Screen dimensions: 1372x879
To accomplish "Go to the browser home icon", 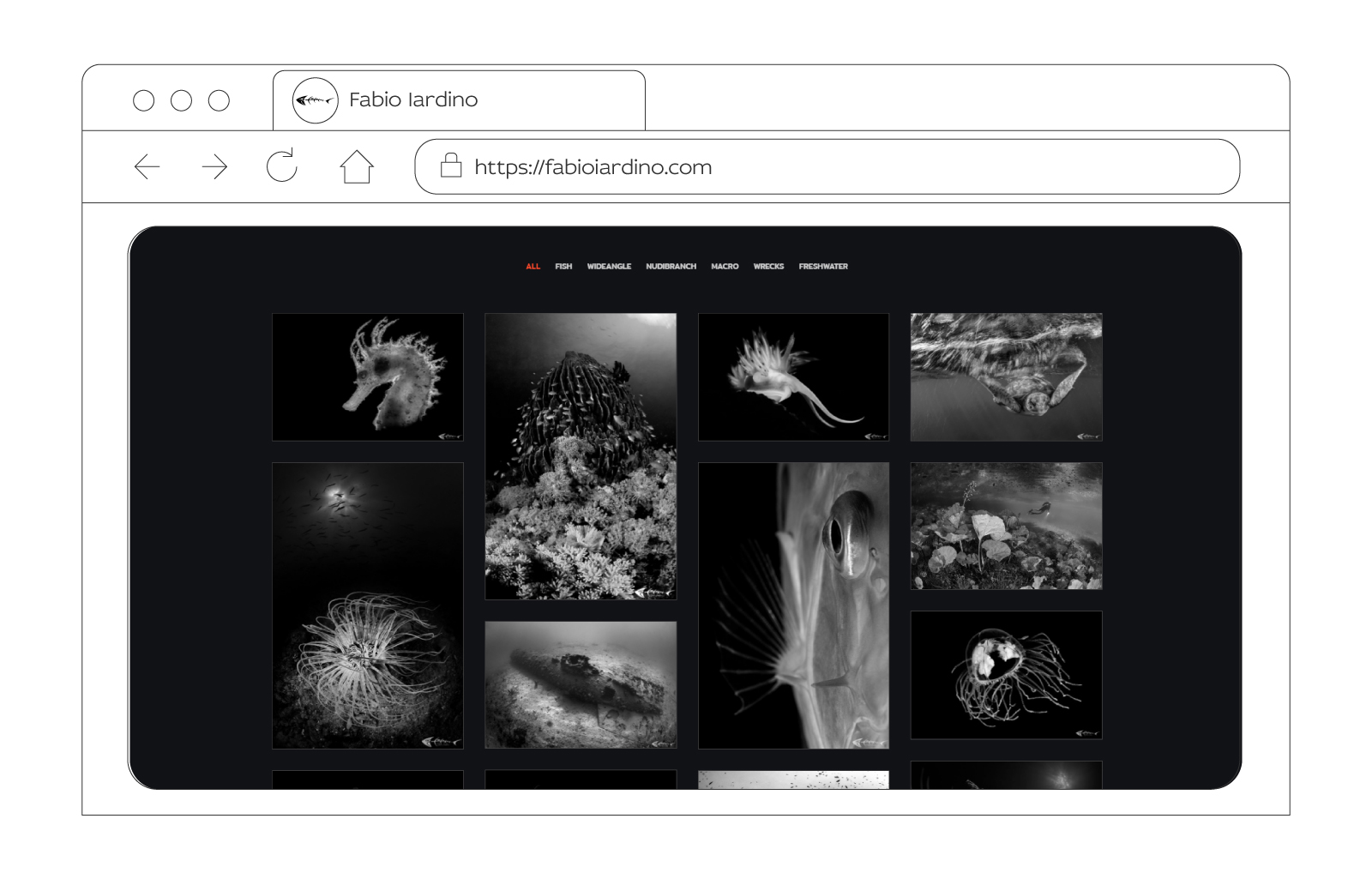I will (357, 167).
